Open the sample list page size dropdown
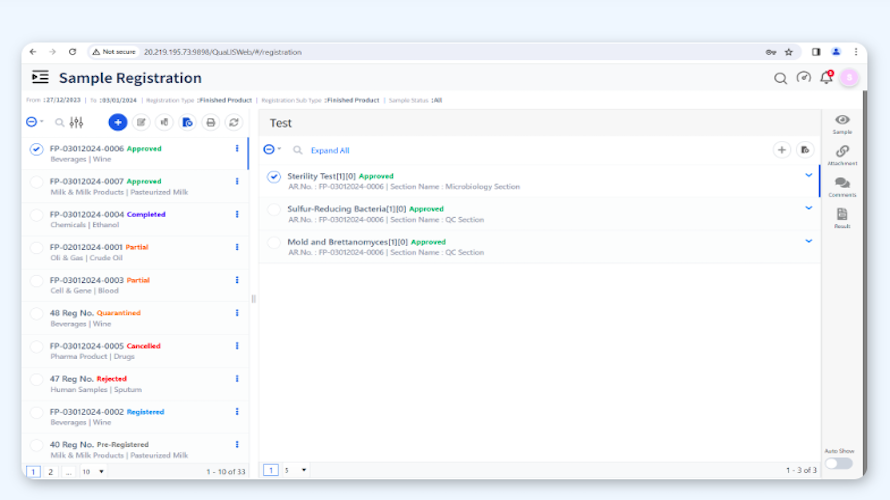The height and width of the screenshot is (500, 890). (x=93, y=471)
